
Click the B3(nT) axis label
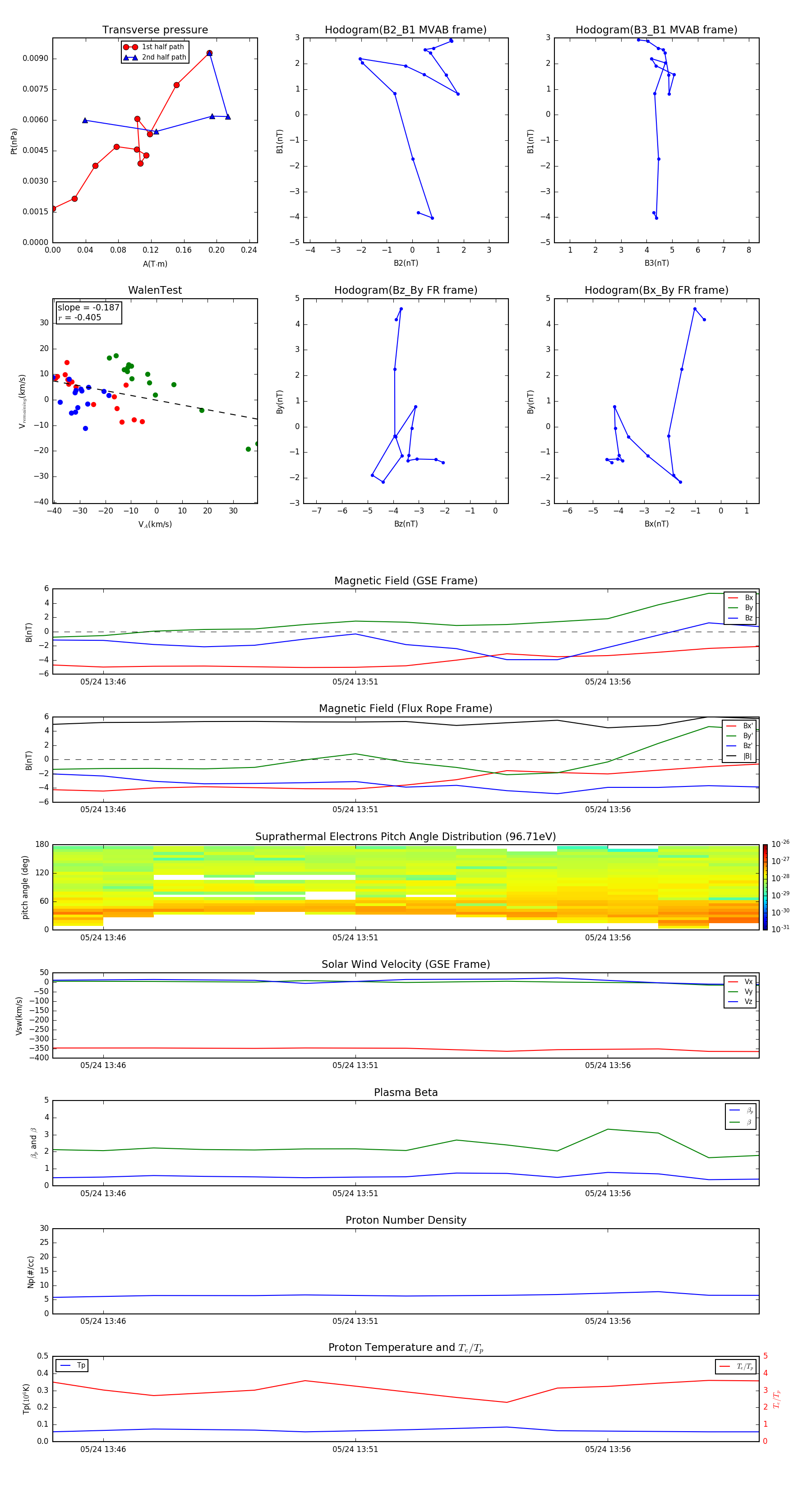[656, 263]
